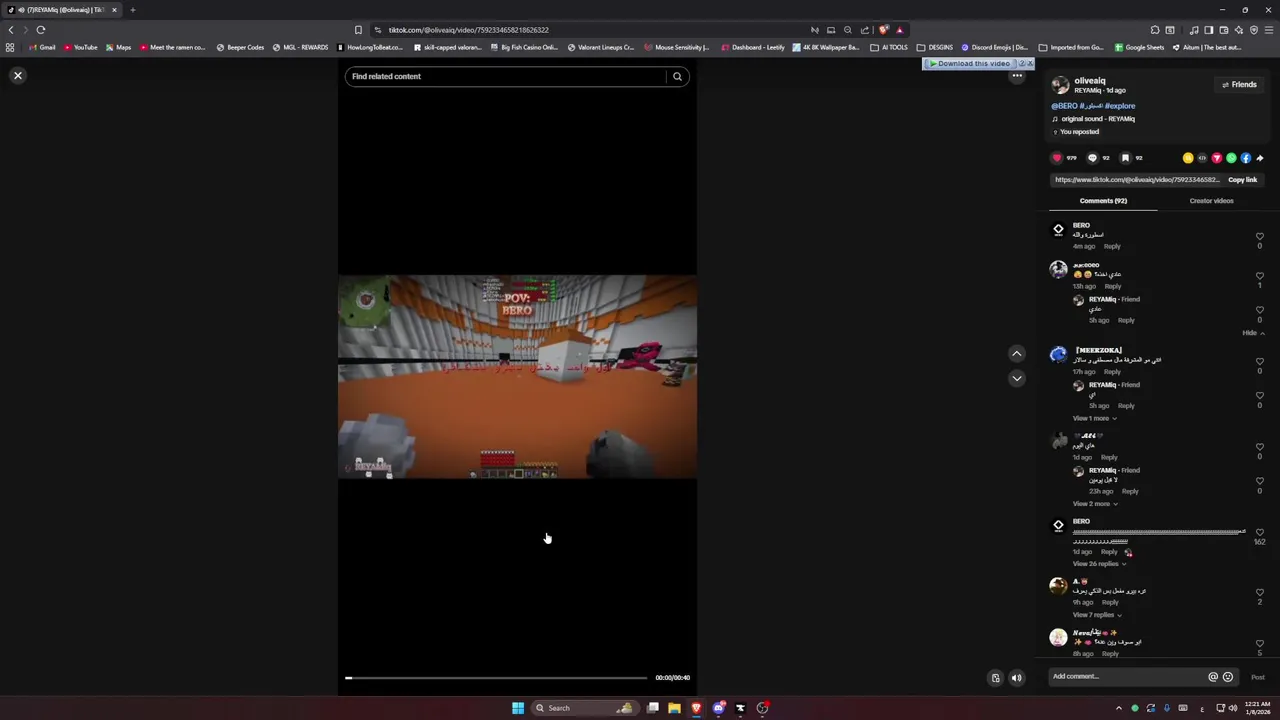
Task: Like the comment posted 13h ago
Action: tap(1259, 276)
